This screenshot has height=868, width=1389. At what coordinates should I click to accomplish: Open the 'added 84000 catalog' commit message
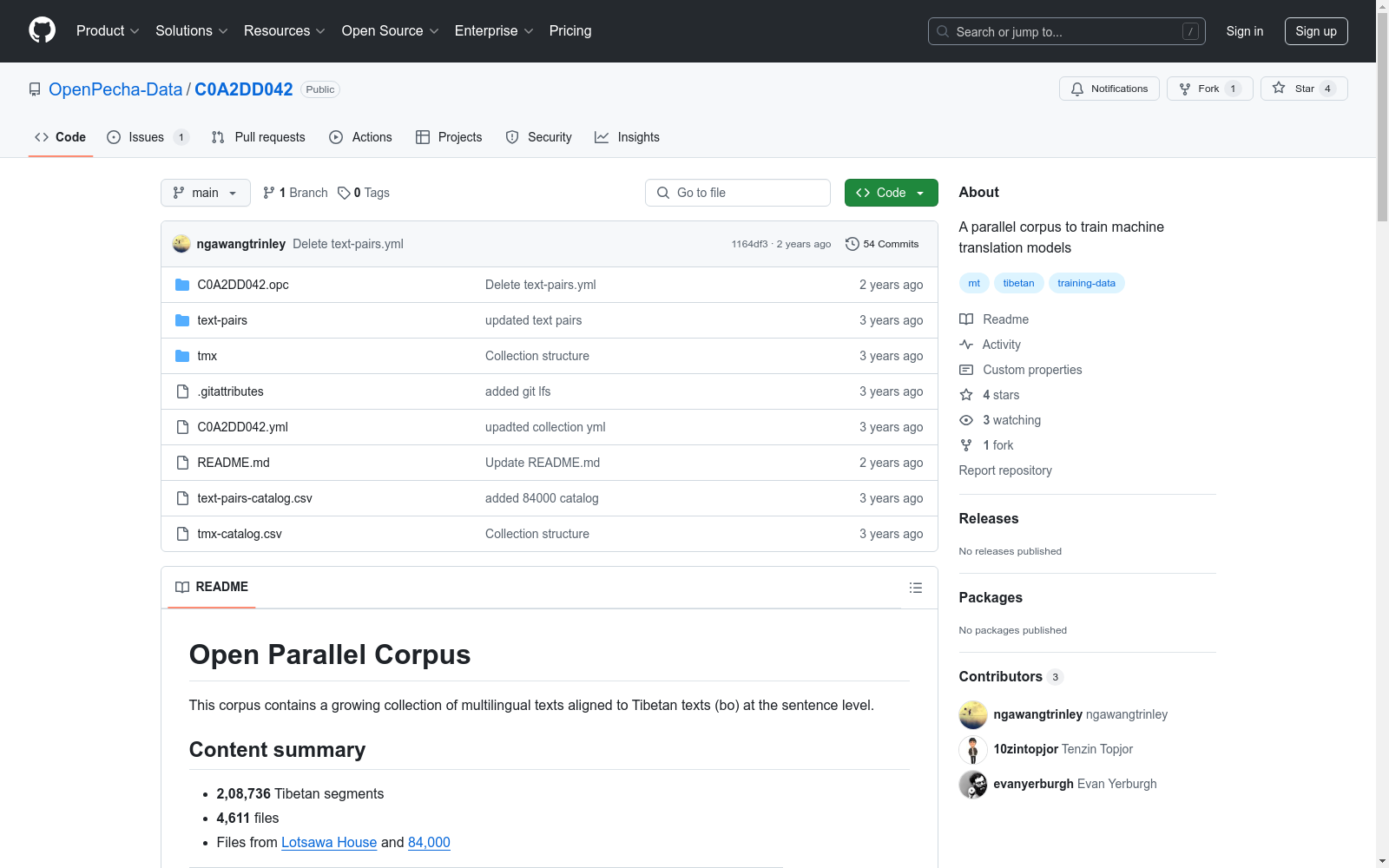pyautogui.click(x=542, y=498)
